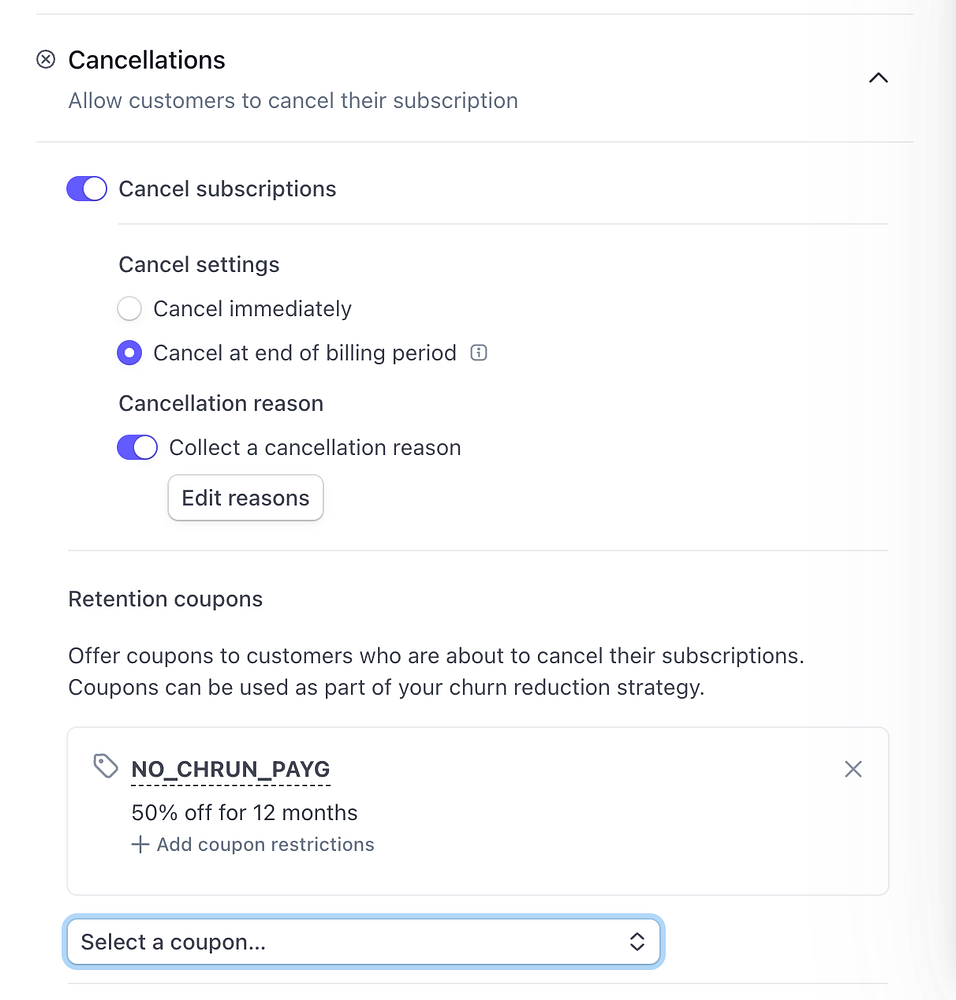Viewport: 956px width, 1000px height.
Task: Disable Collect a cancellation reason toggle
Action: coord(137,448)
